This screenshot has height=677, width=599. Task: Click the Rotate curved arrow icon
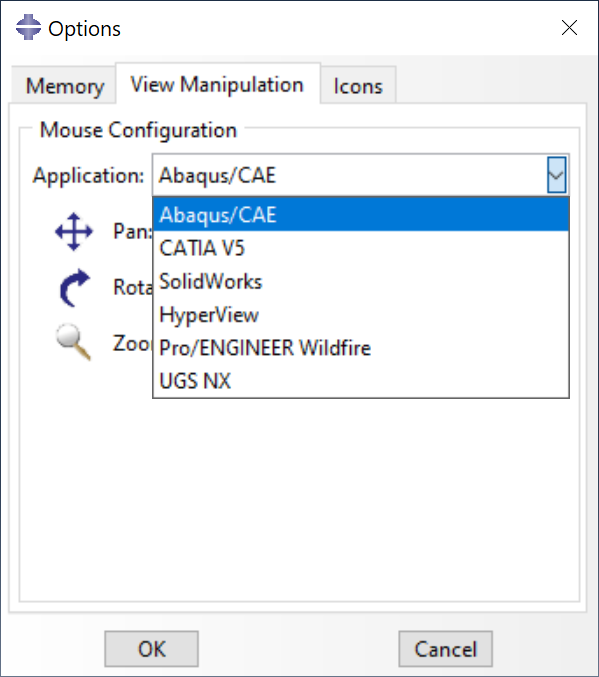[74, 288]
